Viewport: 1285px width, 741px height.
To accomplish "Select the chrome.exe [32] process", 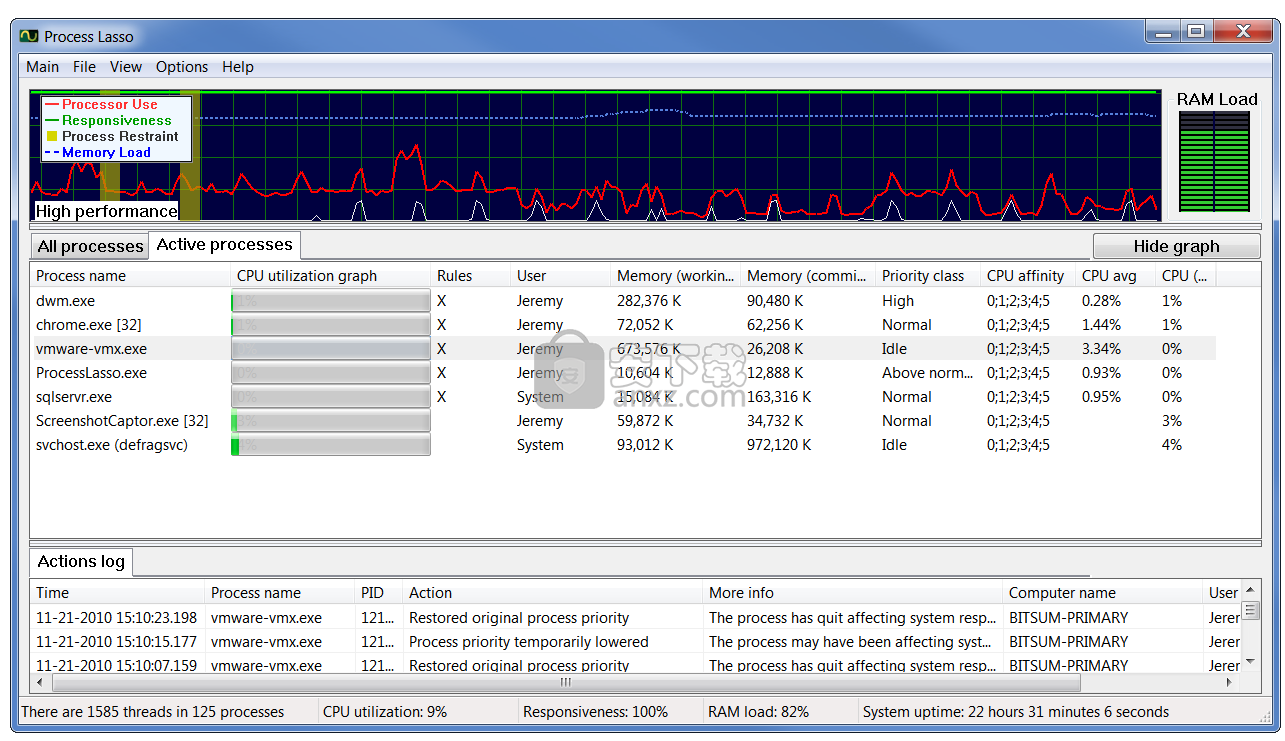I will coord(622,325).
